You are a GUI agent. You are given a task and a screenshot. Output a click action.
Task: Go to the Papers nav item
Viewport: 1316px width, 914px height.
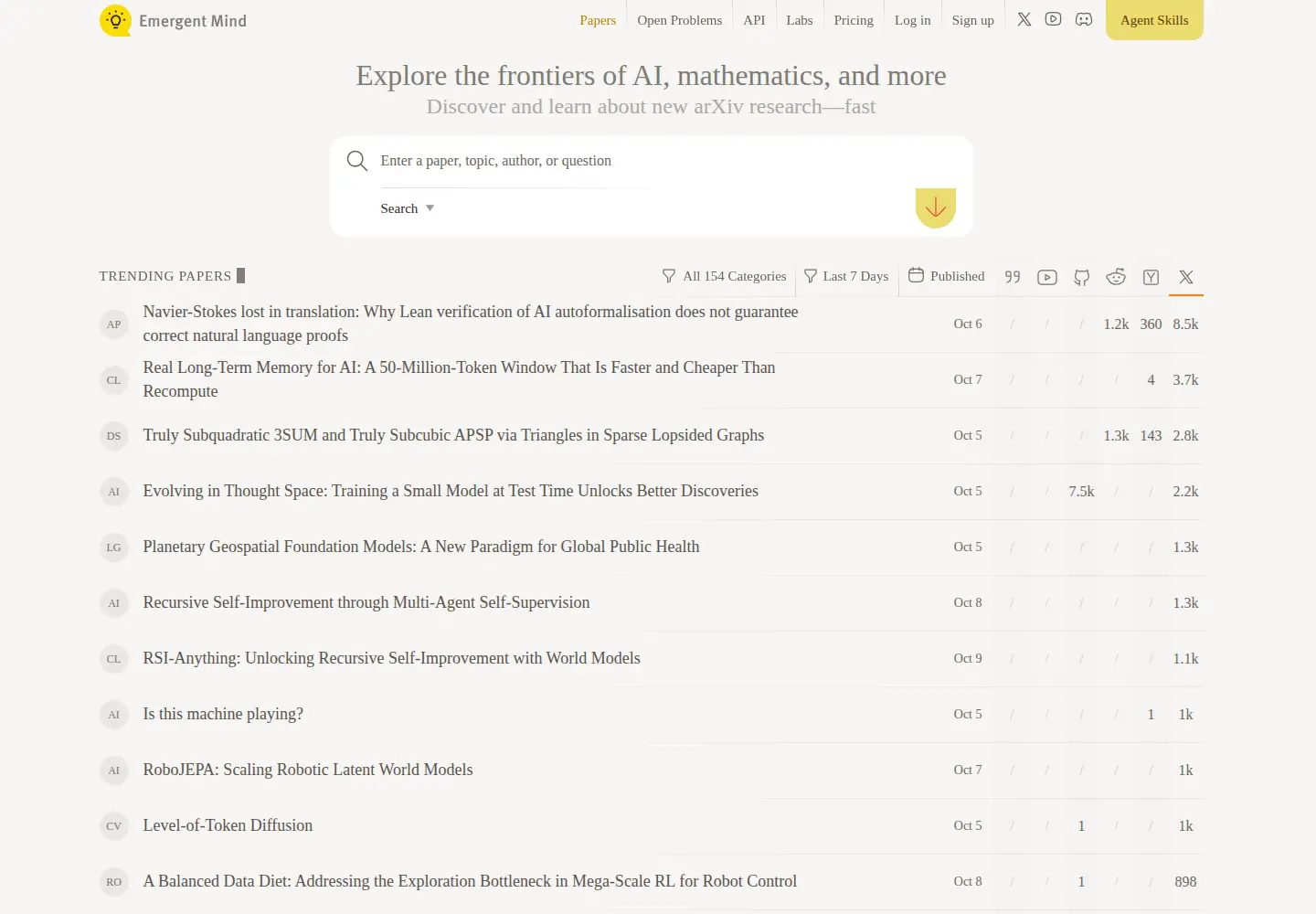[598, 20]
